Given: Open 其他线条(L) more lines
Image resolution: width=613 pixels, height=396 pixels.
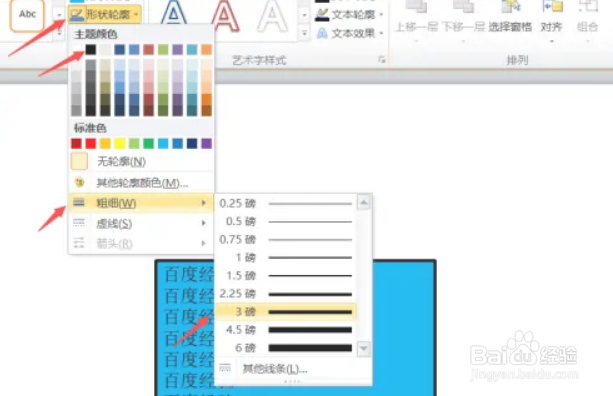Looking at the screenshot, I should coord(293,368).
